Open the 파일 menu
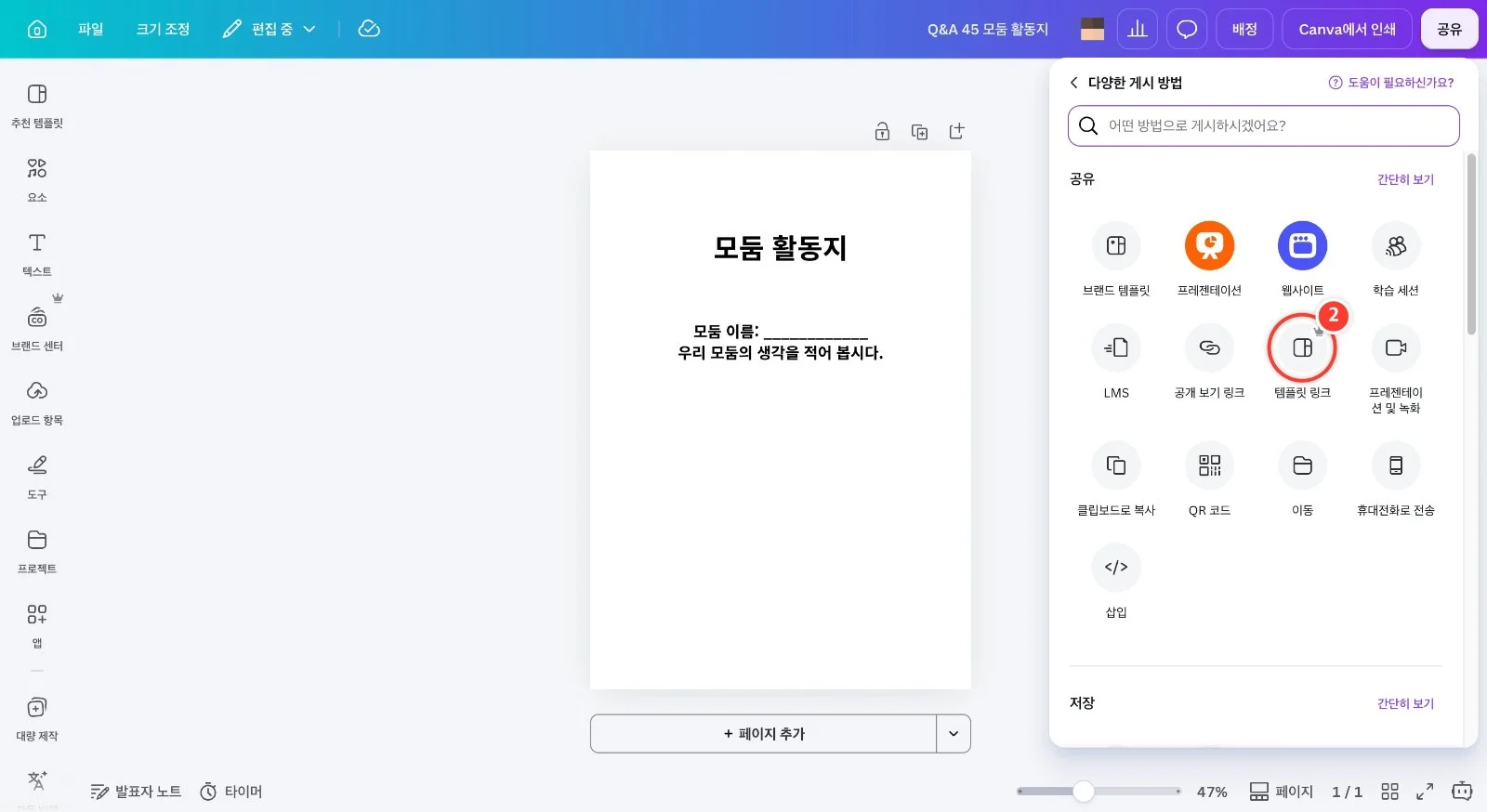This screenshot has width=1487, height=812. click(90, 29)
